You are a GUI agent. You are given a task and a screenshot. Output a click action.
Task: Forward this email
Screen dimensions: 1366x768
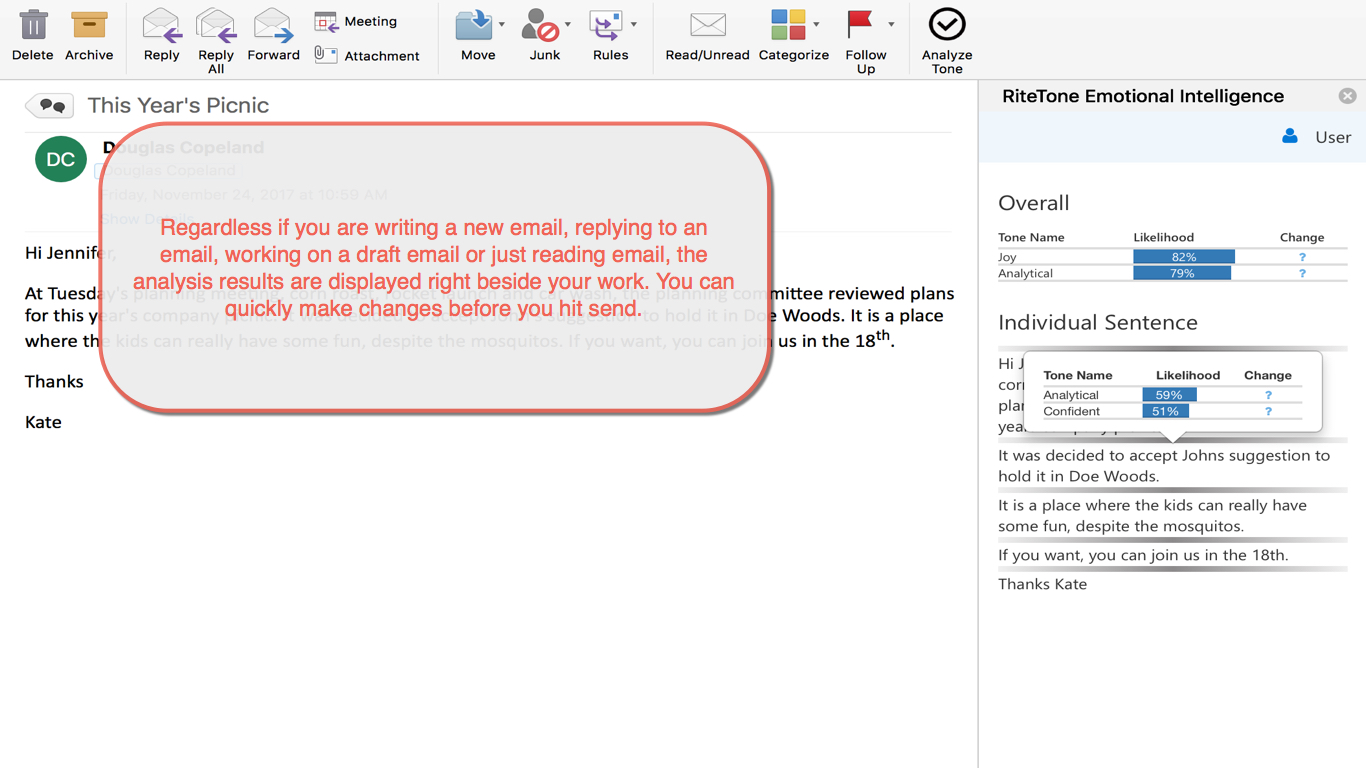pos(273,35)
